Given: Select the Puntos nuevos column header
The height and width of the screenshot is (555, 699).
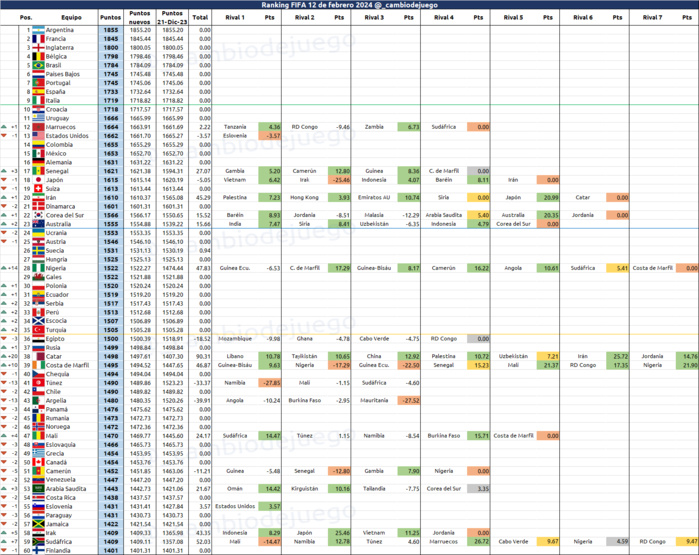Looking at the screenshot, I should tap(141, 18).
